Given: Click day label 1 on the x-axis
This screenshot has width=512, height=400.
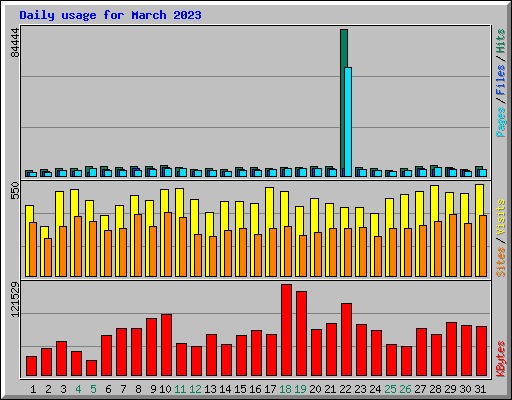Looking at the screenshot, I should point(33,389).
